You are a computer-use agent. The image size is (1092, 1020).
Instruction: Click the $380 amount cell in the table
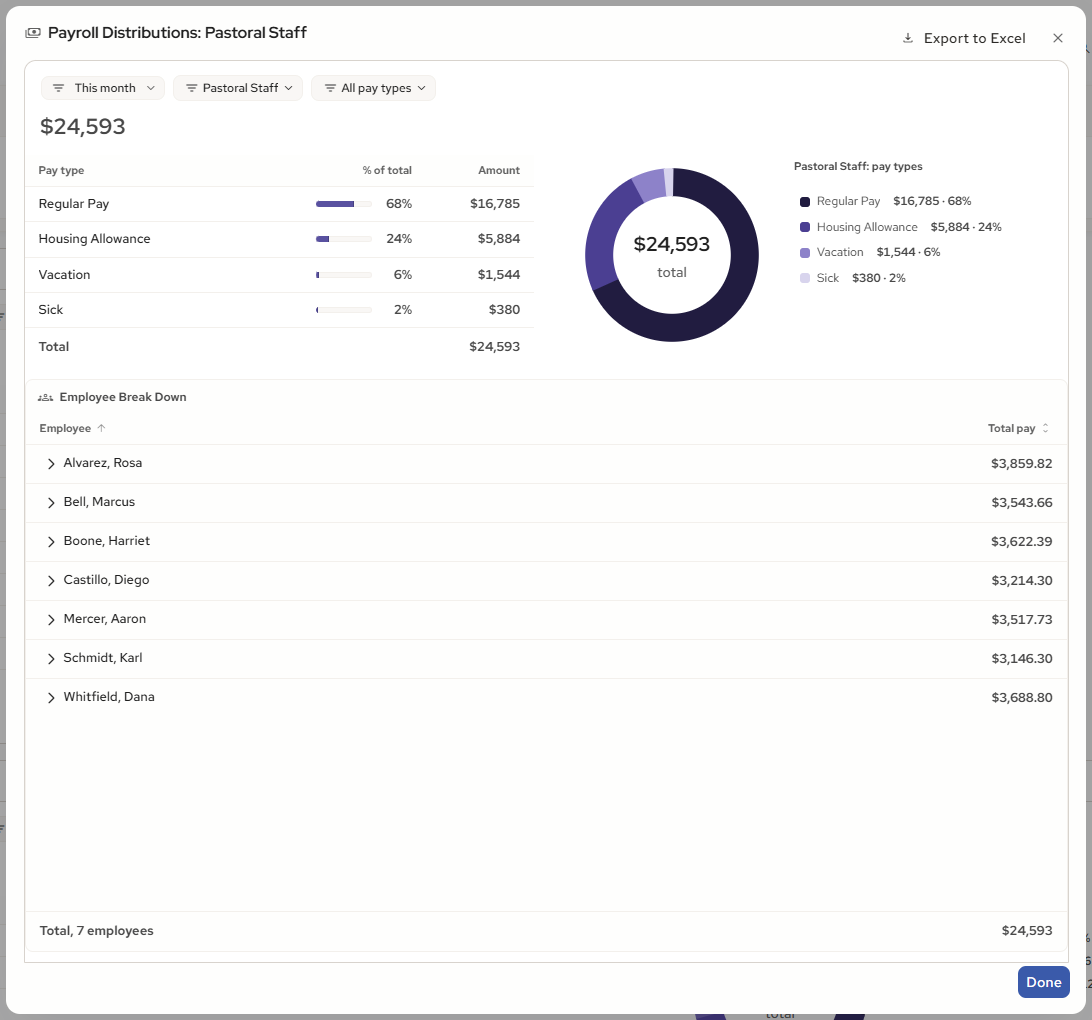pyautogui.click(x=504, y=310)
